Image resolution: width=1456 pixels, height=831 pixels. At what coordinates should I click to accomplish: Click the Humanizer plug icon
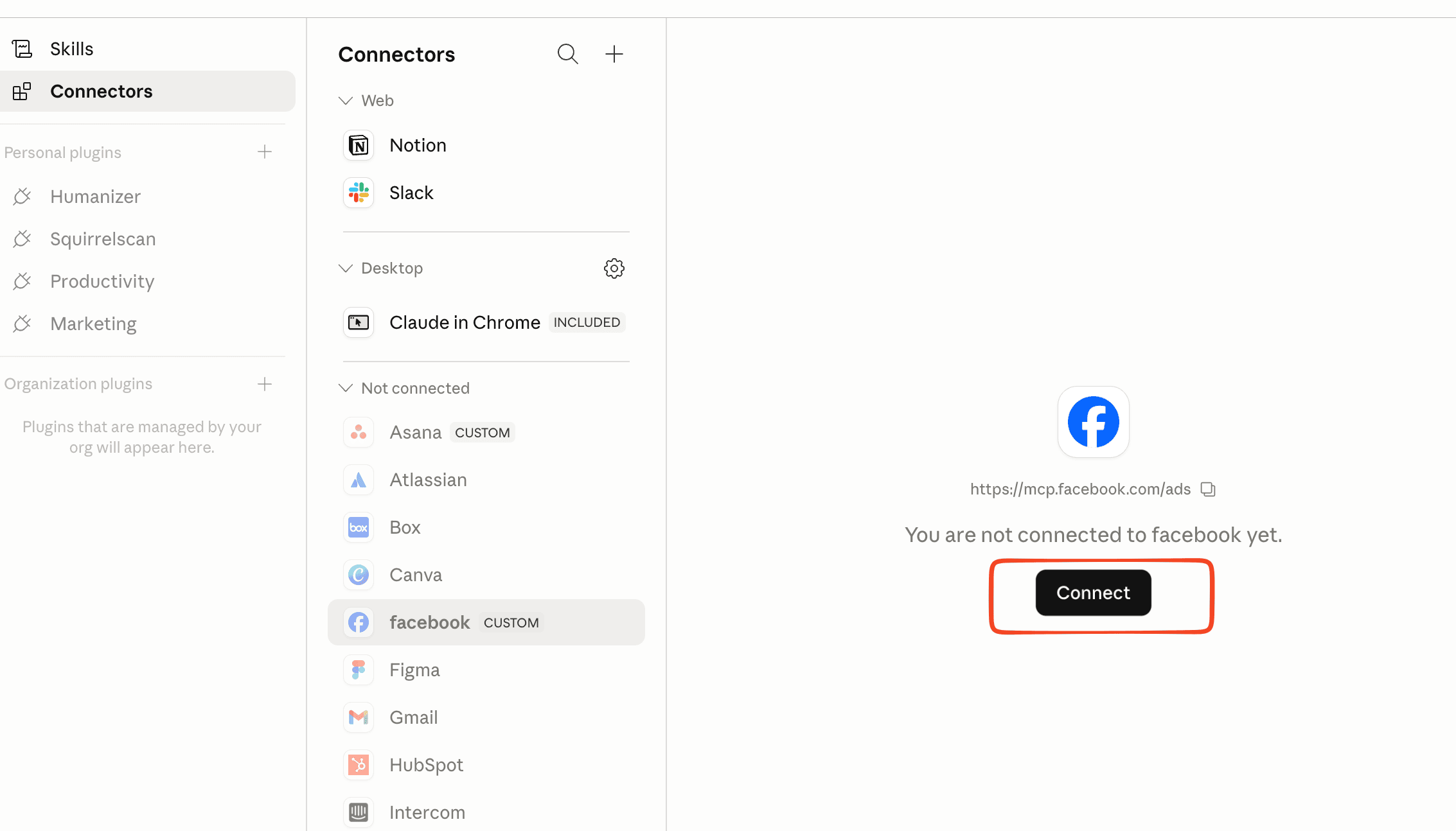pos(22,197)
